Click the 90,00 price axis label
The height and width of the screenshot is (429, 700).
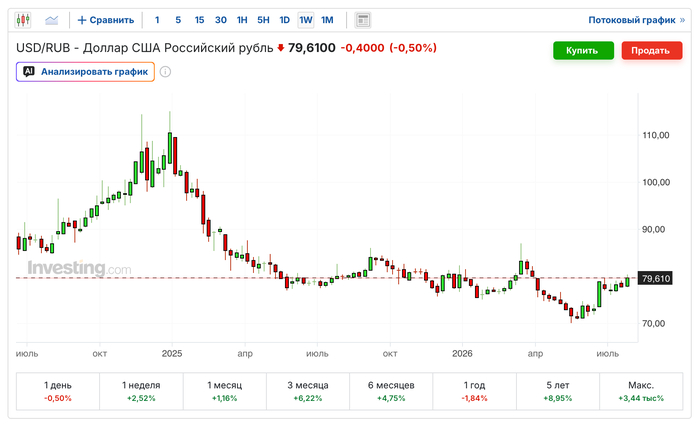coord(653,229)
